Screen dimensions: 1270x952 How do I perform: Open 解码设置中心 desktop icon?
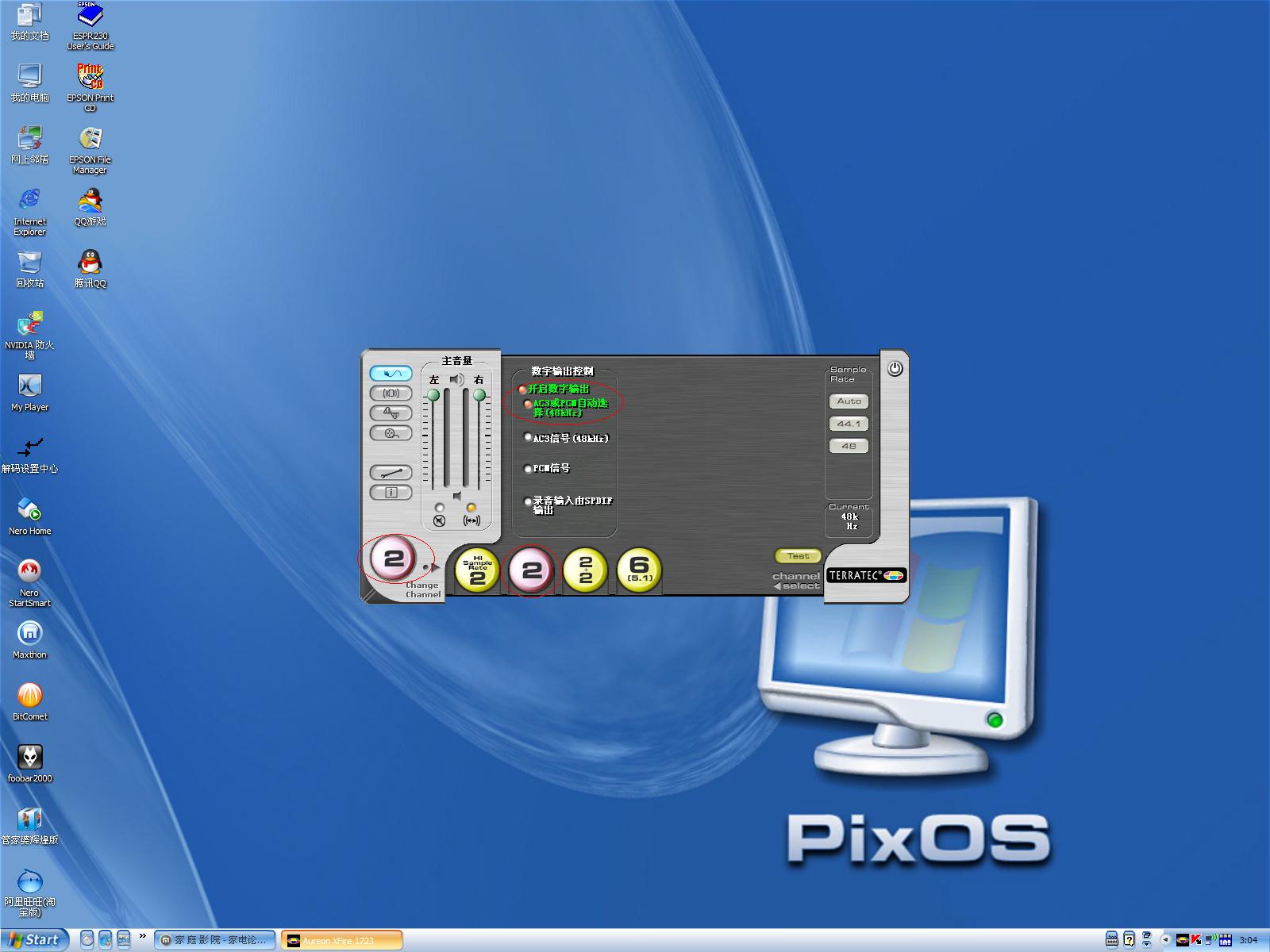point(29,455)
